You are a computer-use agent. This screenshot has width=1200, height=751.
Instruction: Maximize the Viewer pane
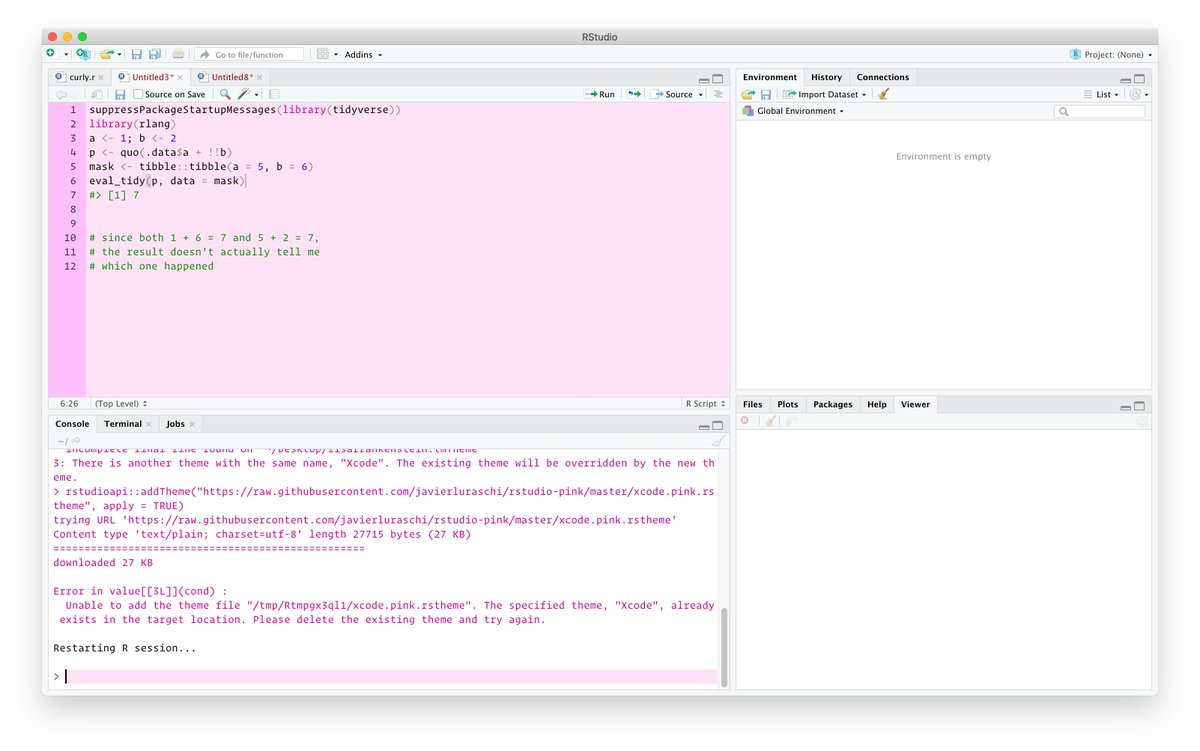pyautogui.click(x=1140, y=407)
